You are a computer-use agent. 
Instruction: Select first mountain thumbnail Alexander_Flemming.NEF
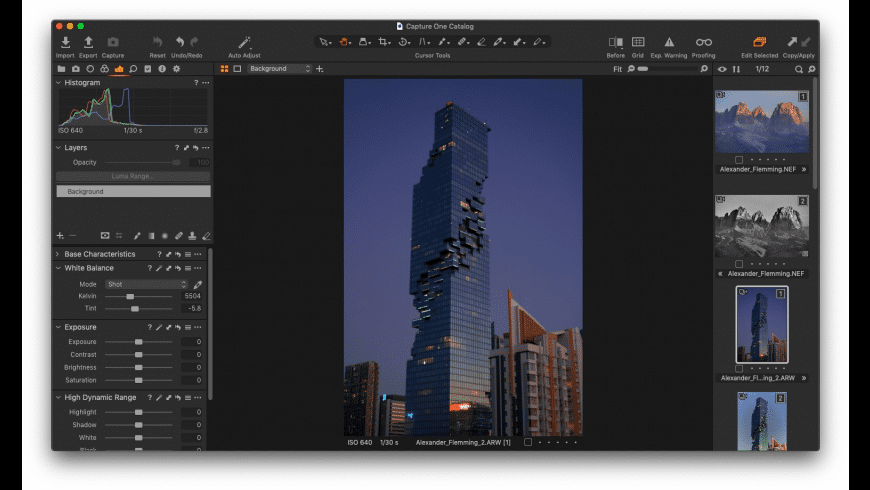762,122
